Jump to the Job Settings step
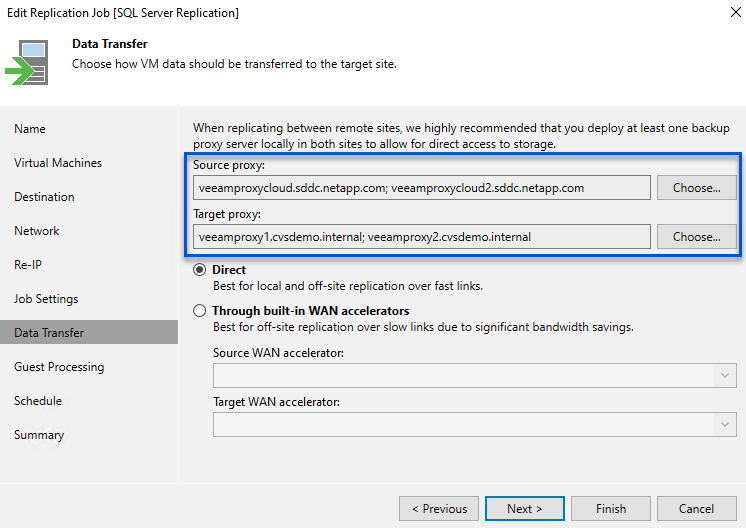The height and width of the screenshot is (528, 746). click(46, 299)
